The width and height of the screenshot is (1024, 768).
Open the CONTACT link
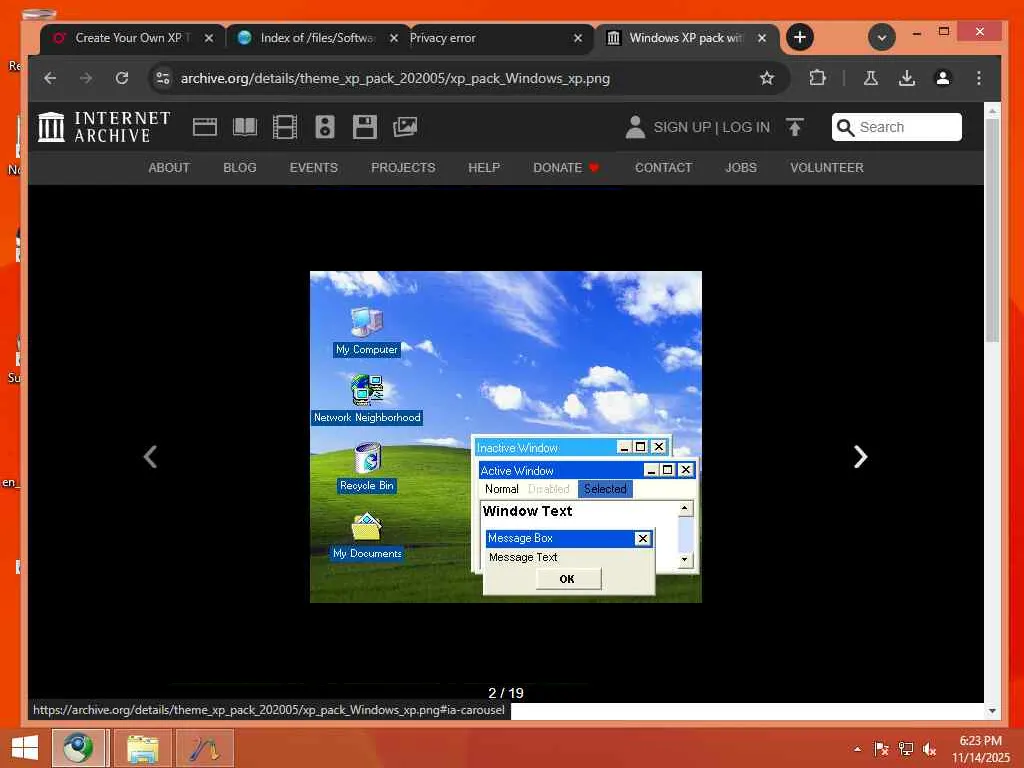663,168
